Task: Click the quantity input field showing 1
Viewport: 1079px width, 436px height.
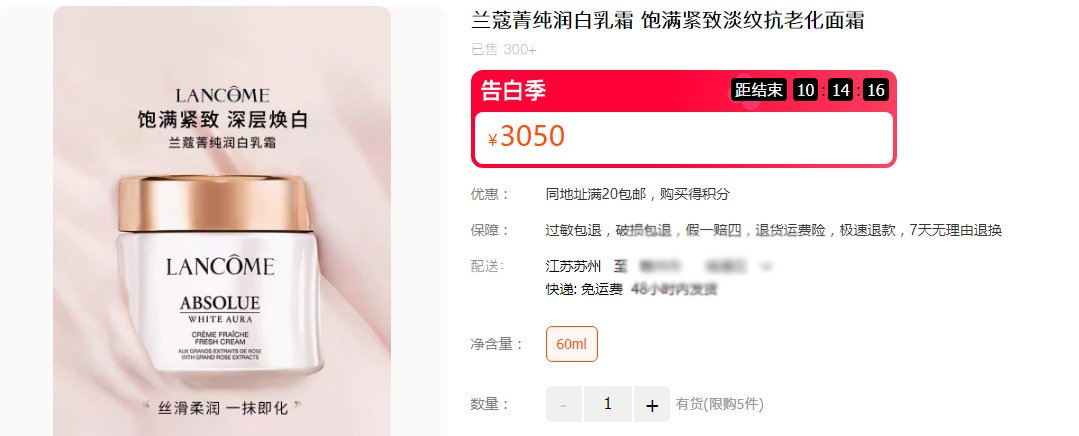Action: (608, 404)
